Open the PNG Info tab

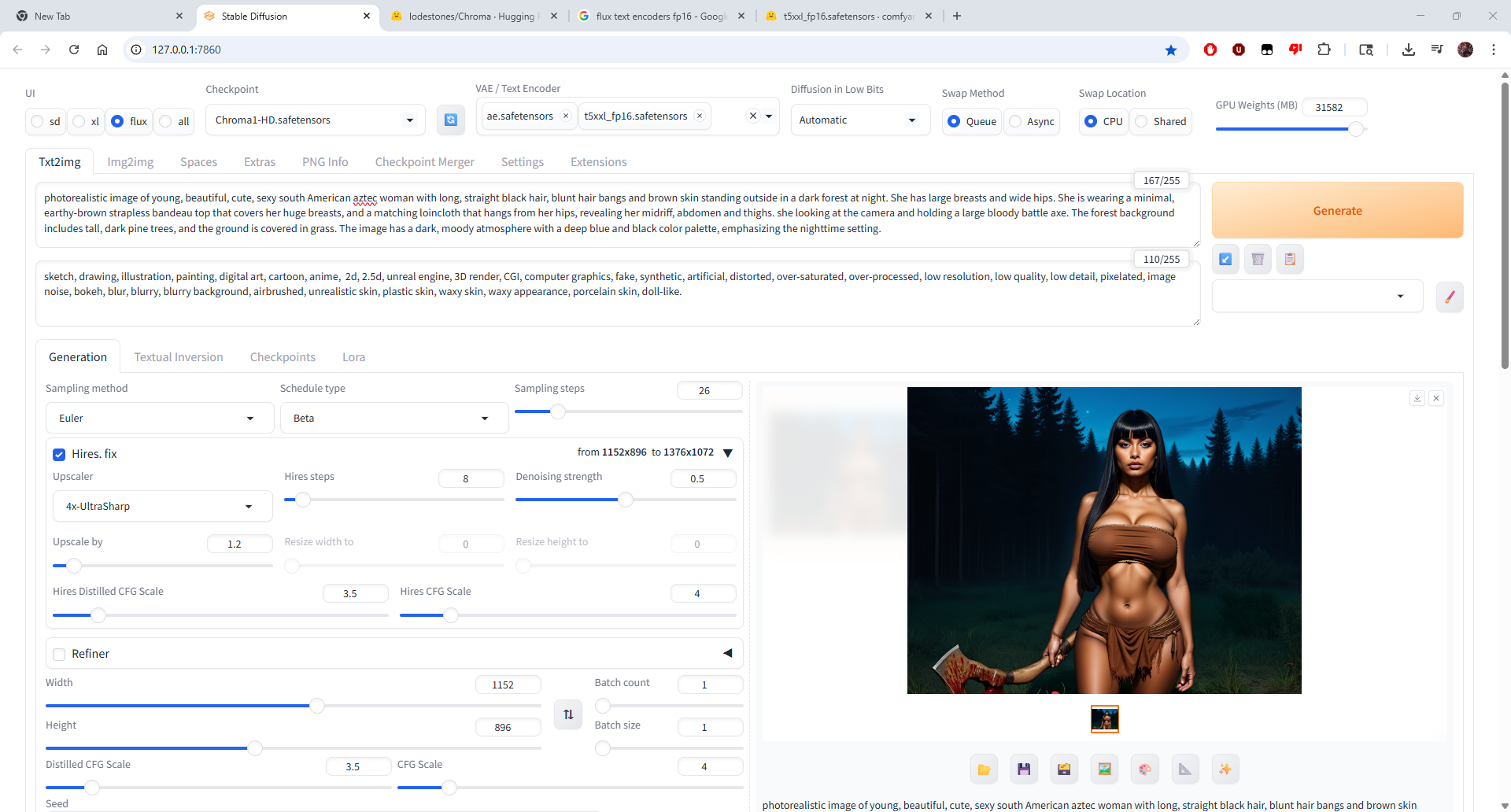pos(325,162)
